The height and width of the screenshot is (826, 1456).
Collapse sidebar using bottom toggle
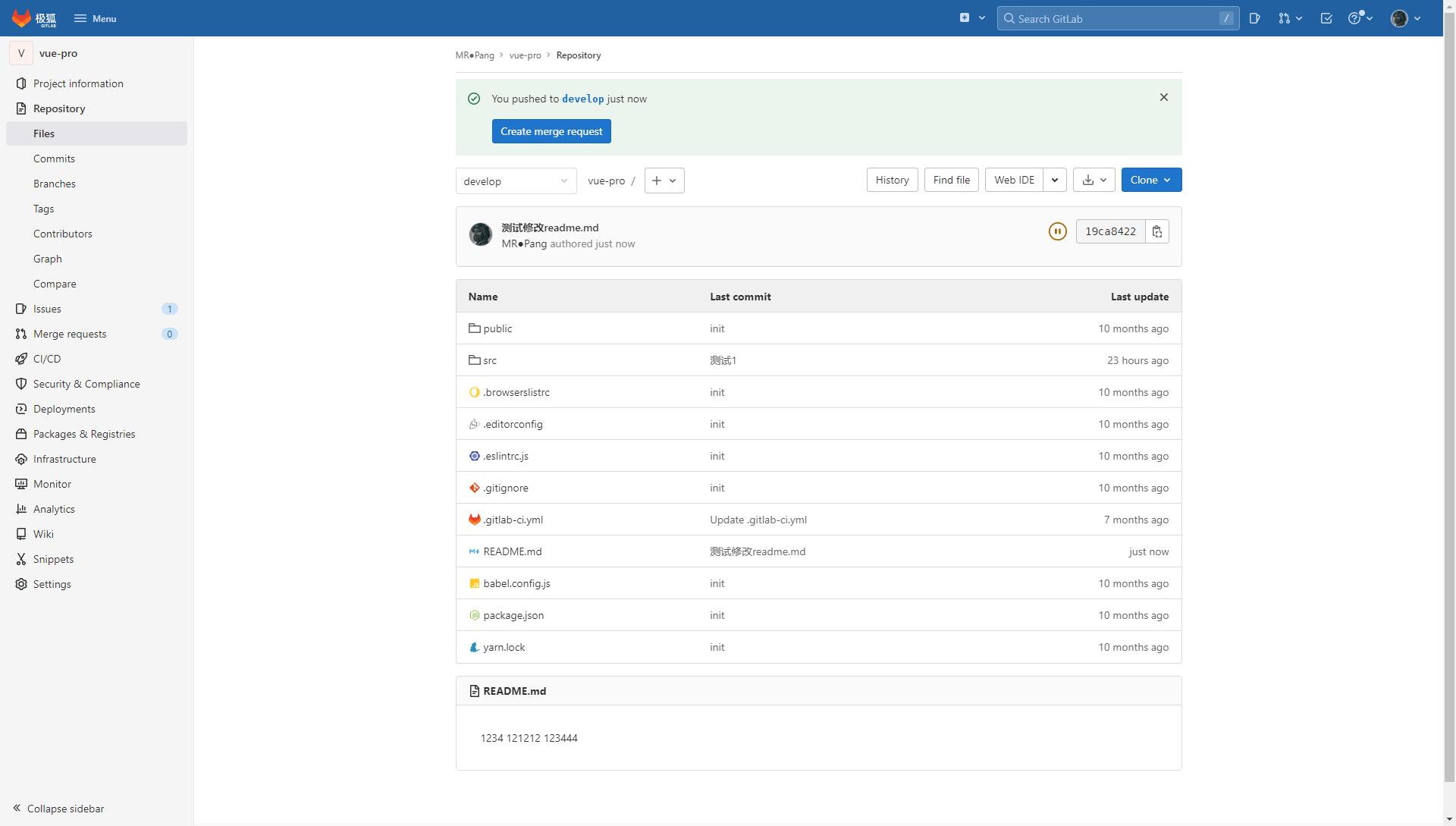point(58,809)
